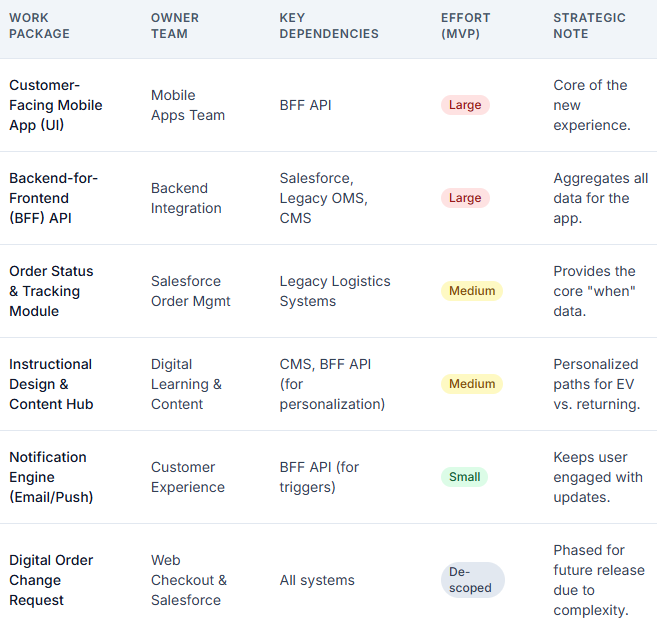Click the Instructional Design & Content Hub cell
The width and height of the screenshot is (657, 622).
pos(51,384)
